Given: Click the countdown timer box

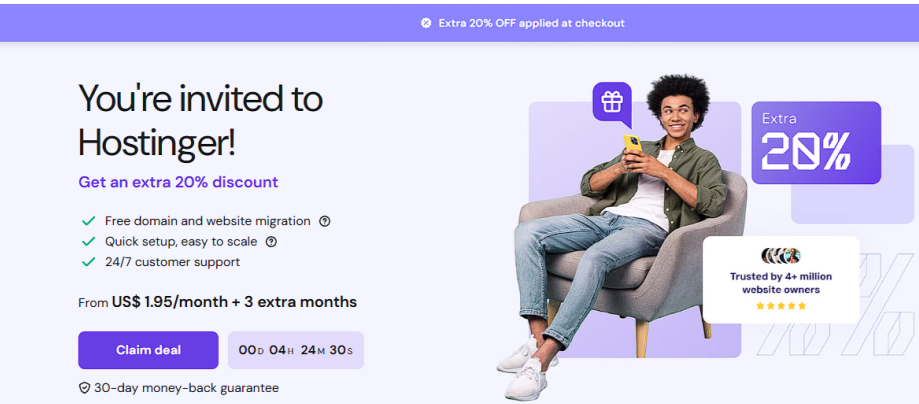Looking at the screenshot, I should coord(296,350).
